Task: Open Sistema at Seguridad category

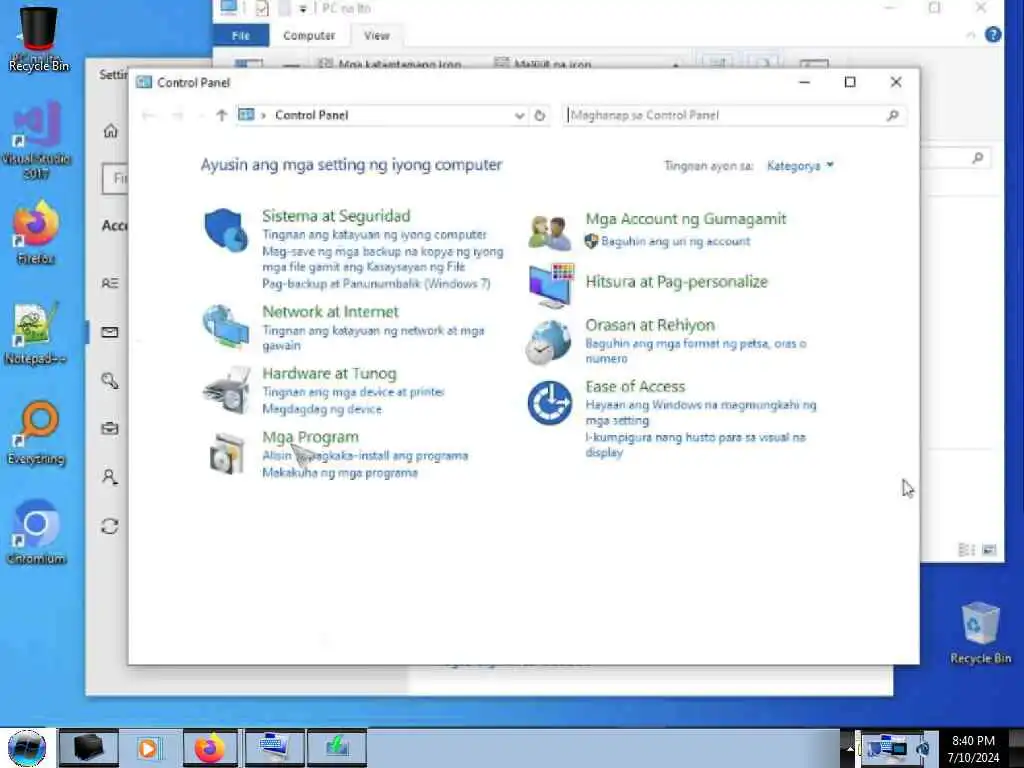Action: pyautogui.click(x=336, y=216)
